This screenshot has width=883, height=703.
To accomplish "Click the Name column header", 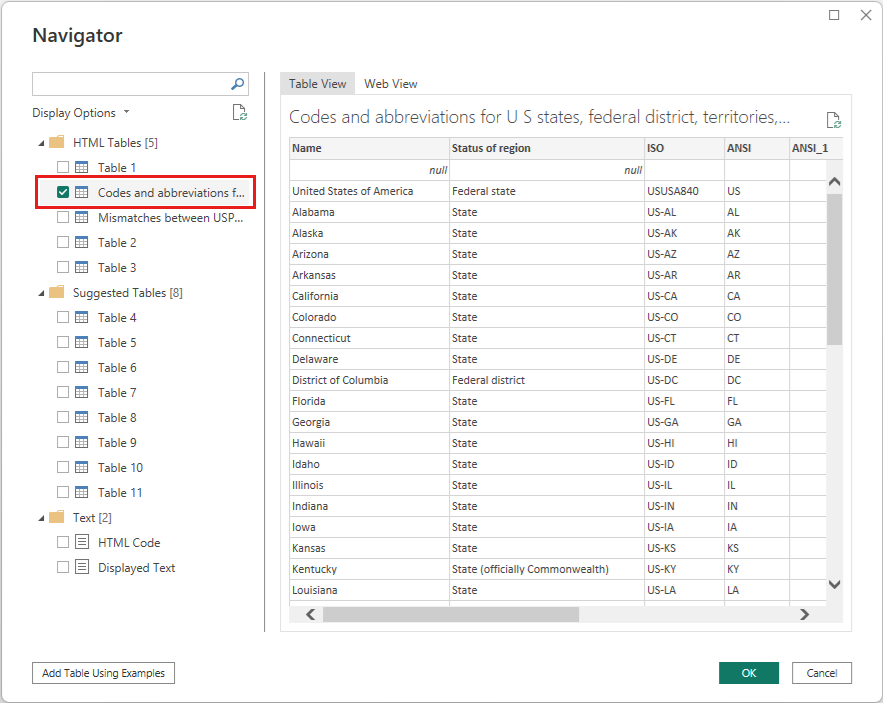I will 369,148.
